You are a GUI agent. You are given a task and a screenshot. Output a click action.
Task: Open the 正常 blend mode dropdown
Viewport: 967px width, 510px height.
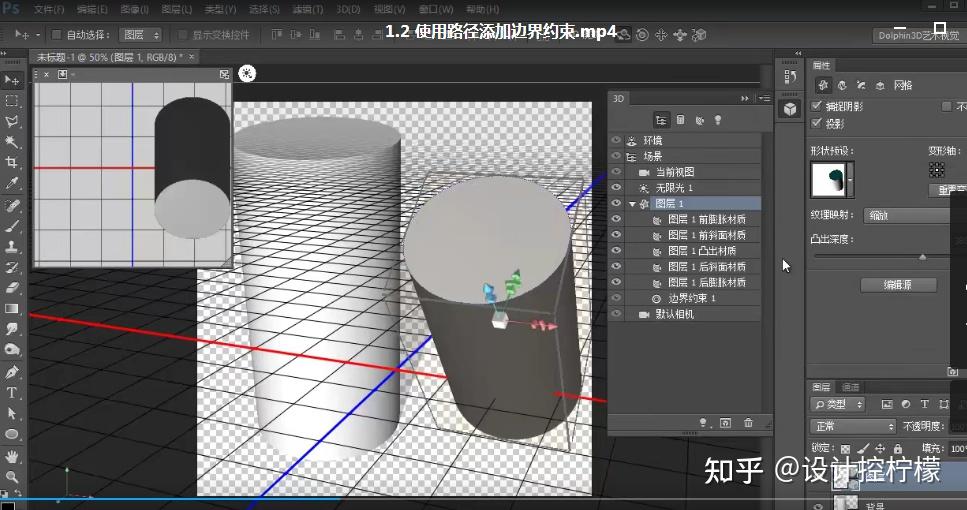(x=853, y=426)
